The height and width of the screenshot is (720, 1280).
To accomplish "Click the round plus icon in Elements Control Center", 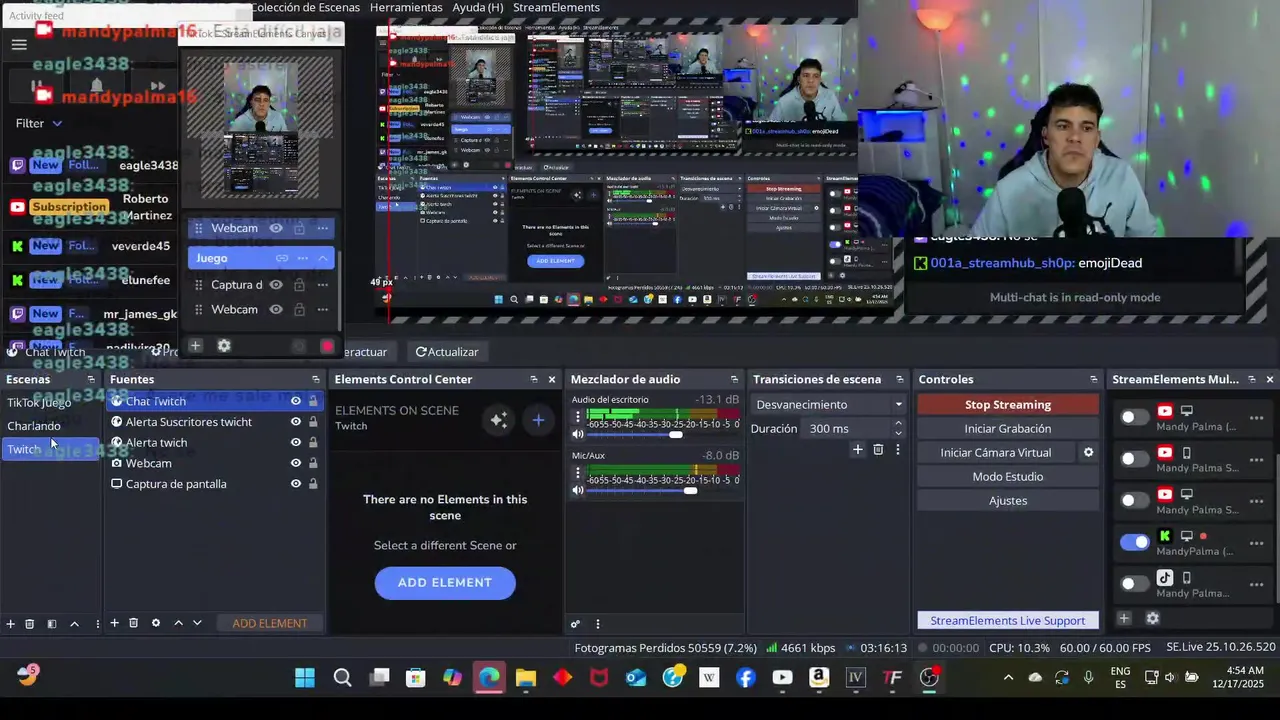I will click(538, 420).
